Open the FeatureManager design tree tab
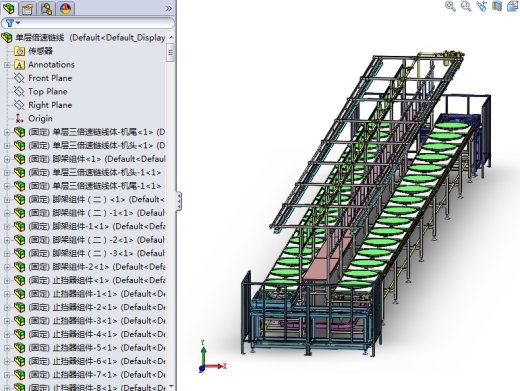Viewport: 520px width, 391px height. coord(9,8)
